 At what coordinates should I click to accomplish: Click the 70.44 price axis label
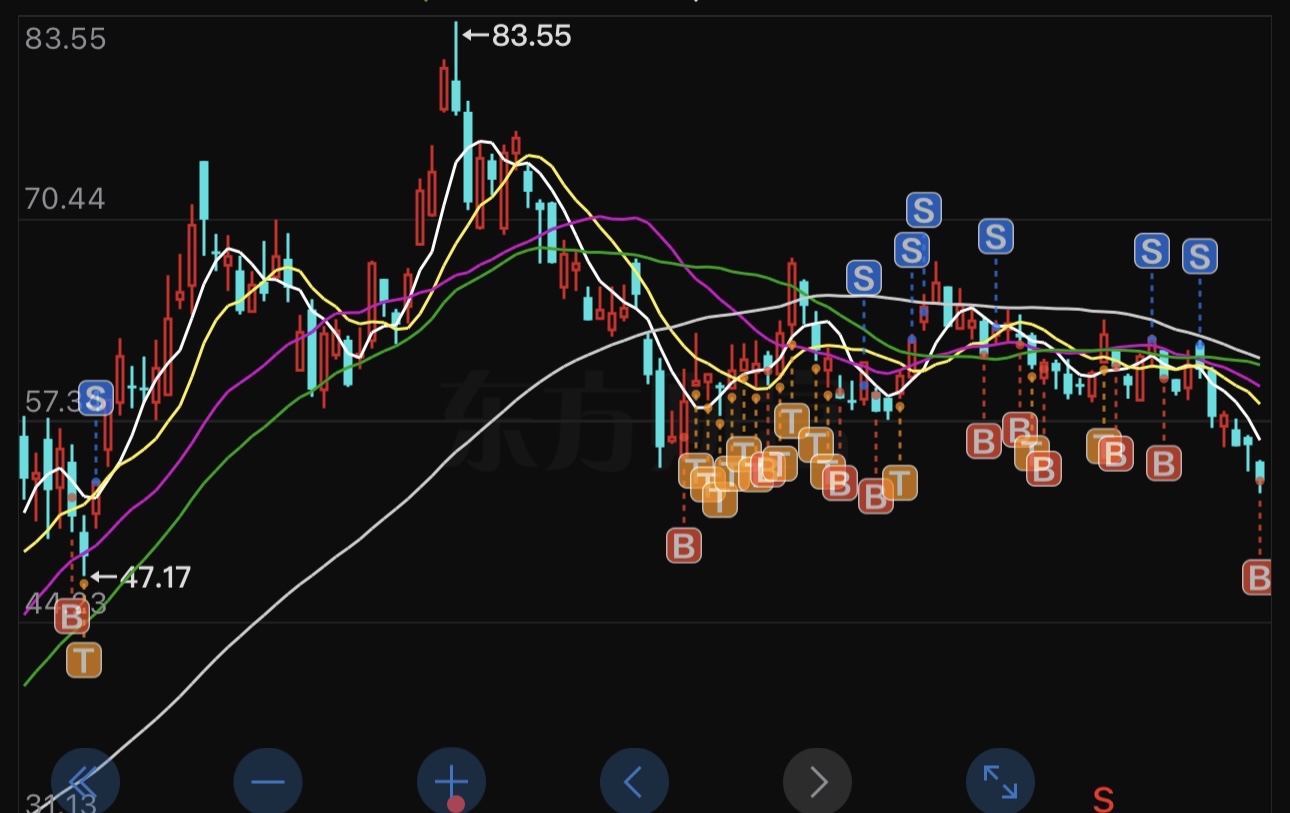tap(65, 199)
